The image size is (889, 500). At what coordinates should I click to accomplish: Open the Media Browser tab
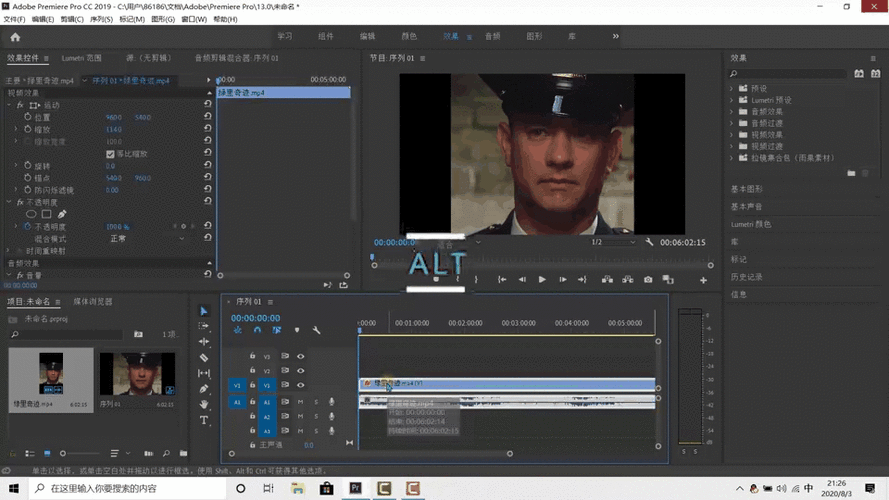[x=93, y=302]
